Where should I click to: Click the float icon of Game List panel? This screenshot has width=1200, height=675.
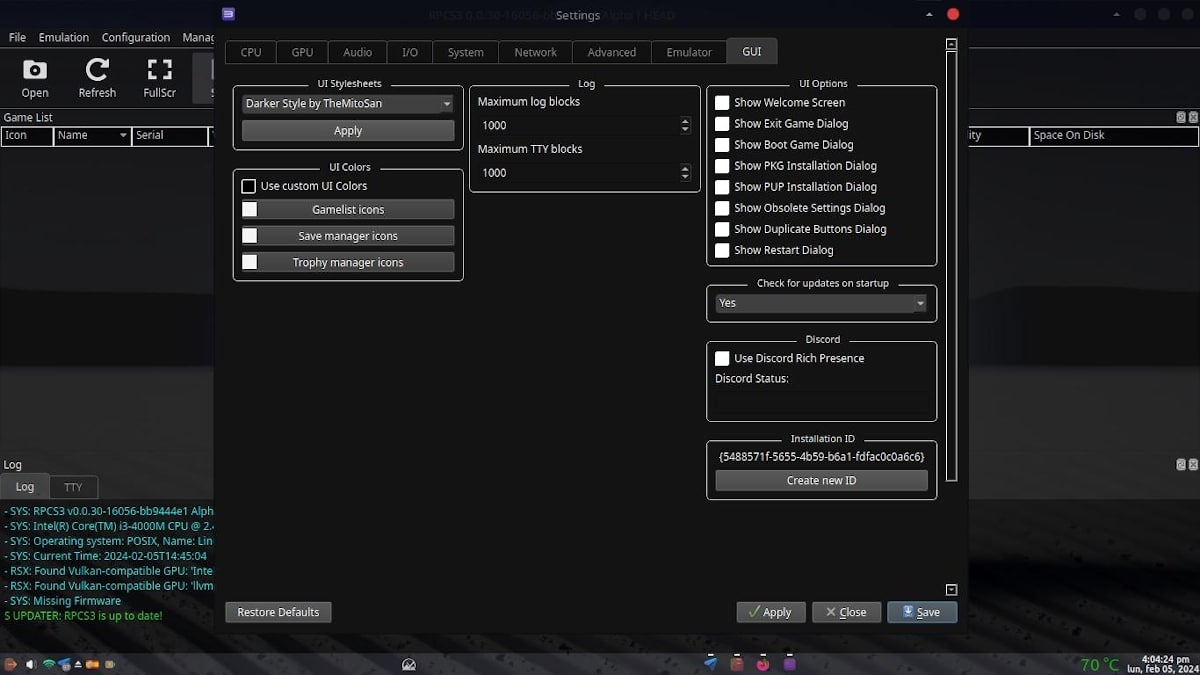(1180, 117)
